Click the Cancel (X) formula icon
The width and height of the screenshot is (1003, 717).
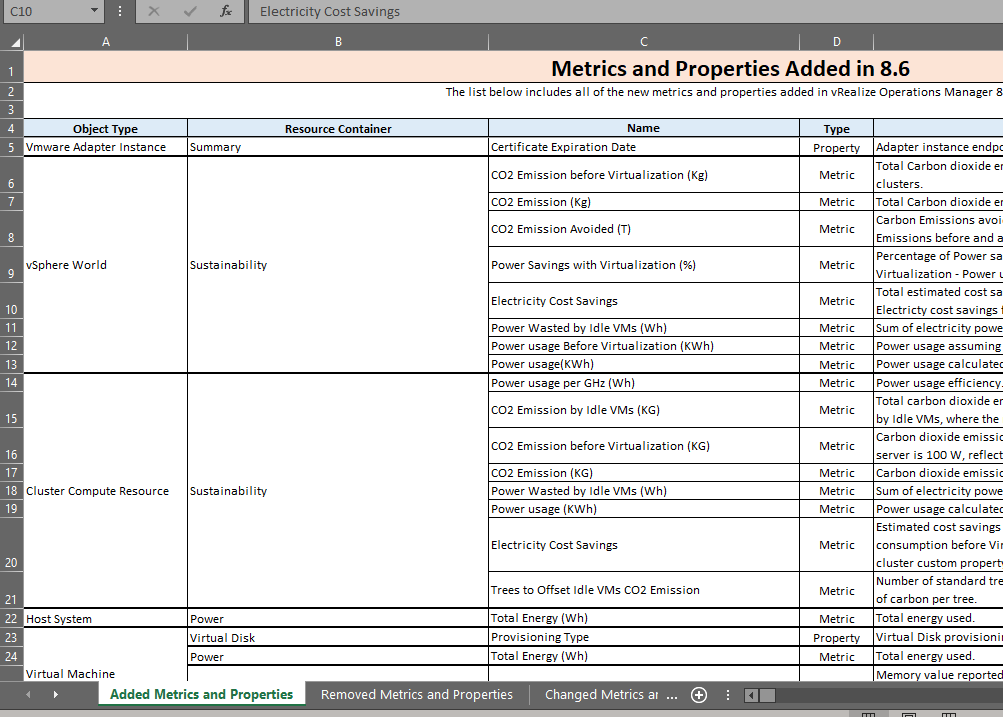click(154, 11)
